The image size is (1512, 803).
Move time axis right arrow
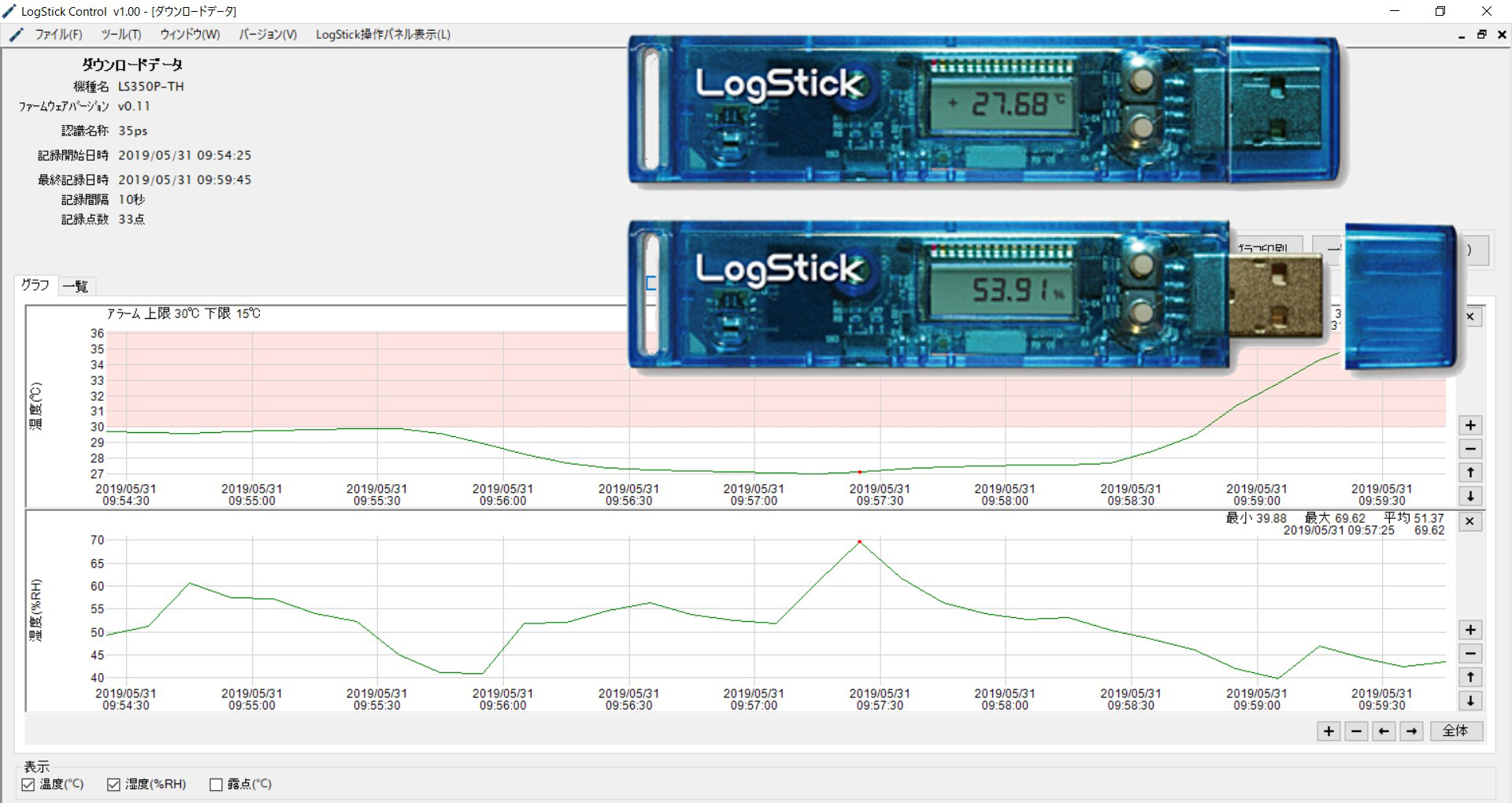click(x=1411, y=731)
